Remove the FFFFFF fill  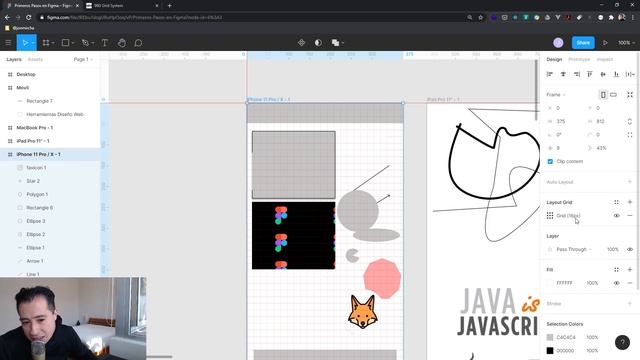(630, 283)
